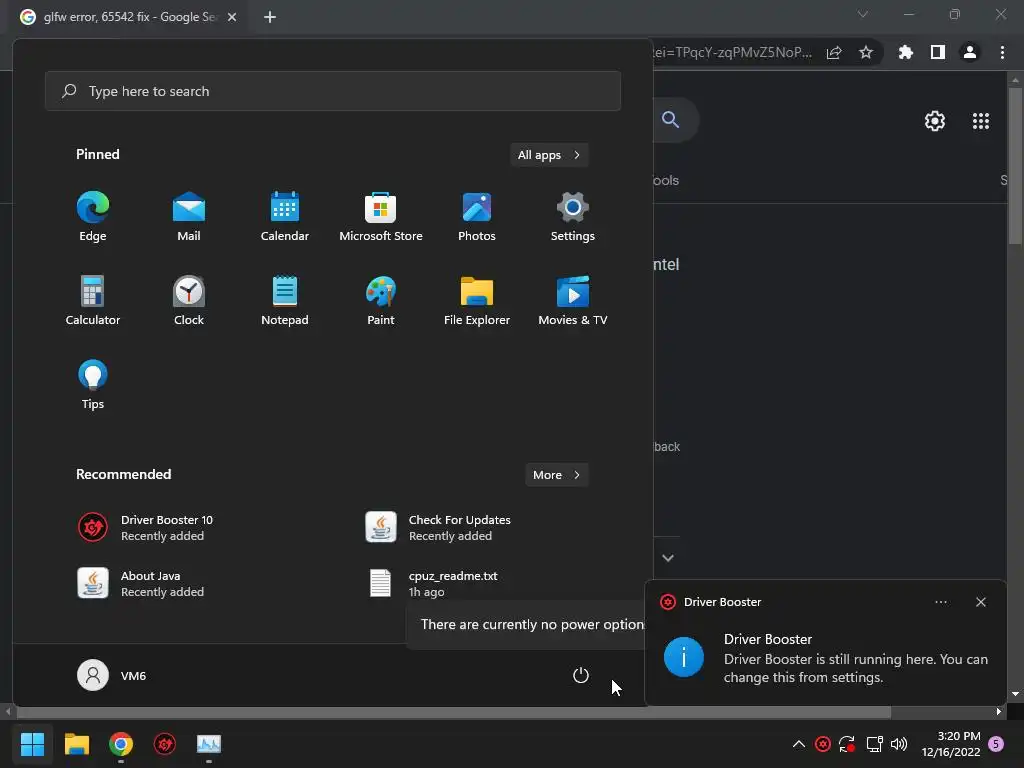Click the Google search magnifier button
The height and width of the screenshot is (768, 1024).
671,120
